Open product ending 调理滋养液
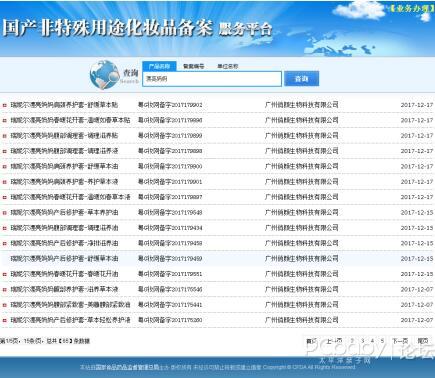The width and height of the screenshot is (435, 378). point(64,151)
